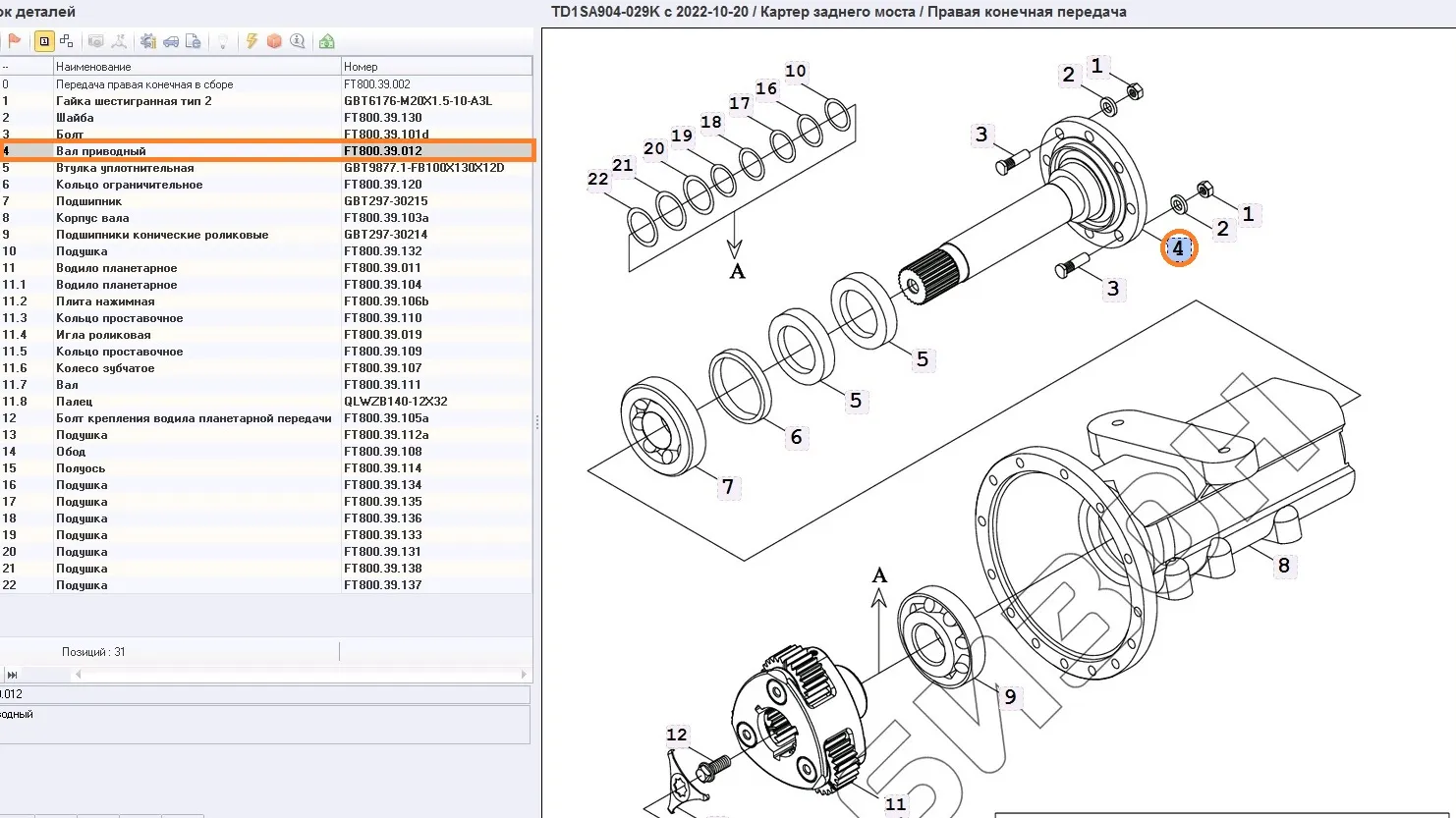This screenshot has width=1456, height=818.
Task: Click the gear settings icon in toolbar
Action: (148, 41)
